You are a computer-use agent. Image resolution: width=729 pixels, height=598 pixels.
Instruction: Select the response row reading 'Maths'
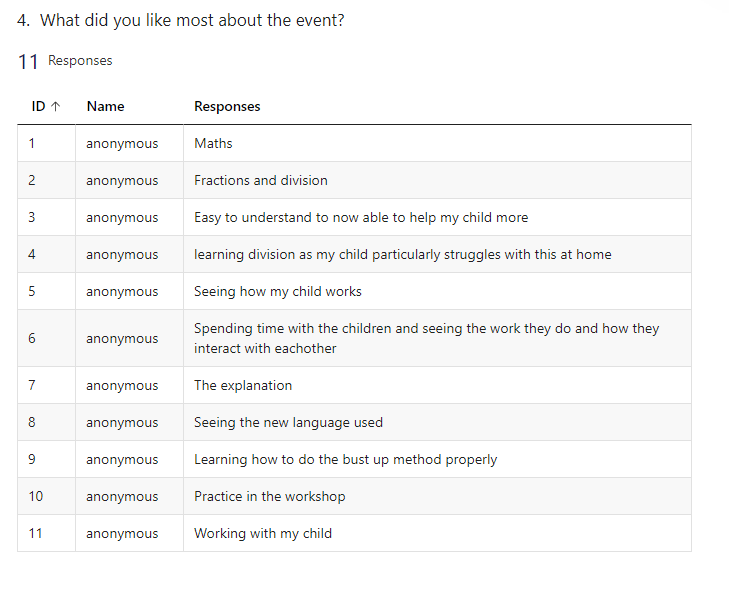pyautogui.click(x=354, y=143)
